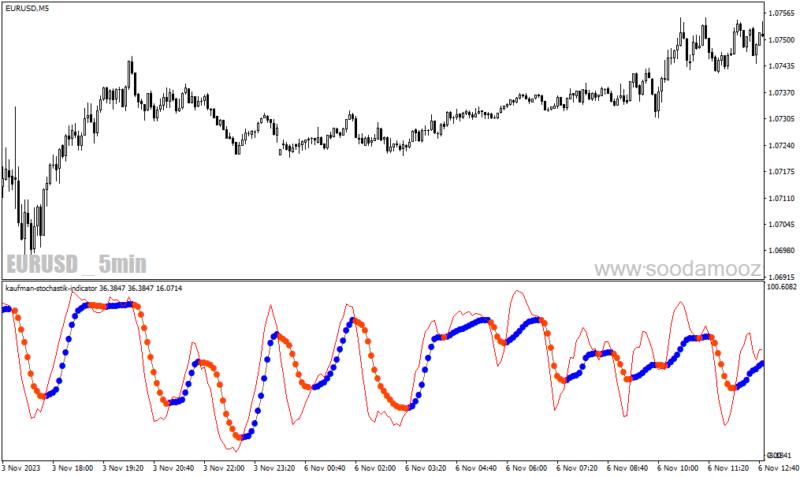Select the 6 Nov 06:00 time label
800x477 pixels.
[527, 468]
